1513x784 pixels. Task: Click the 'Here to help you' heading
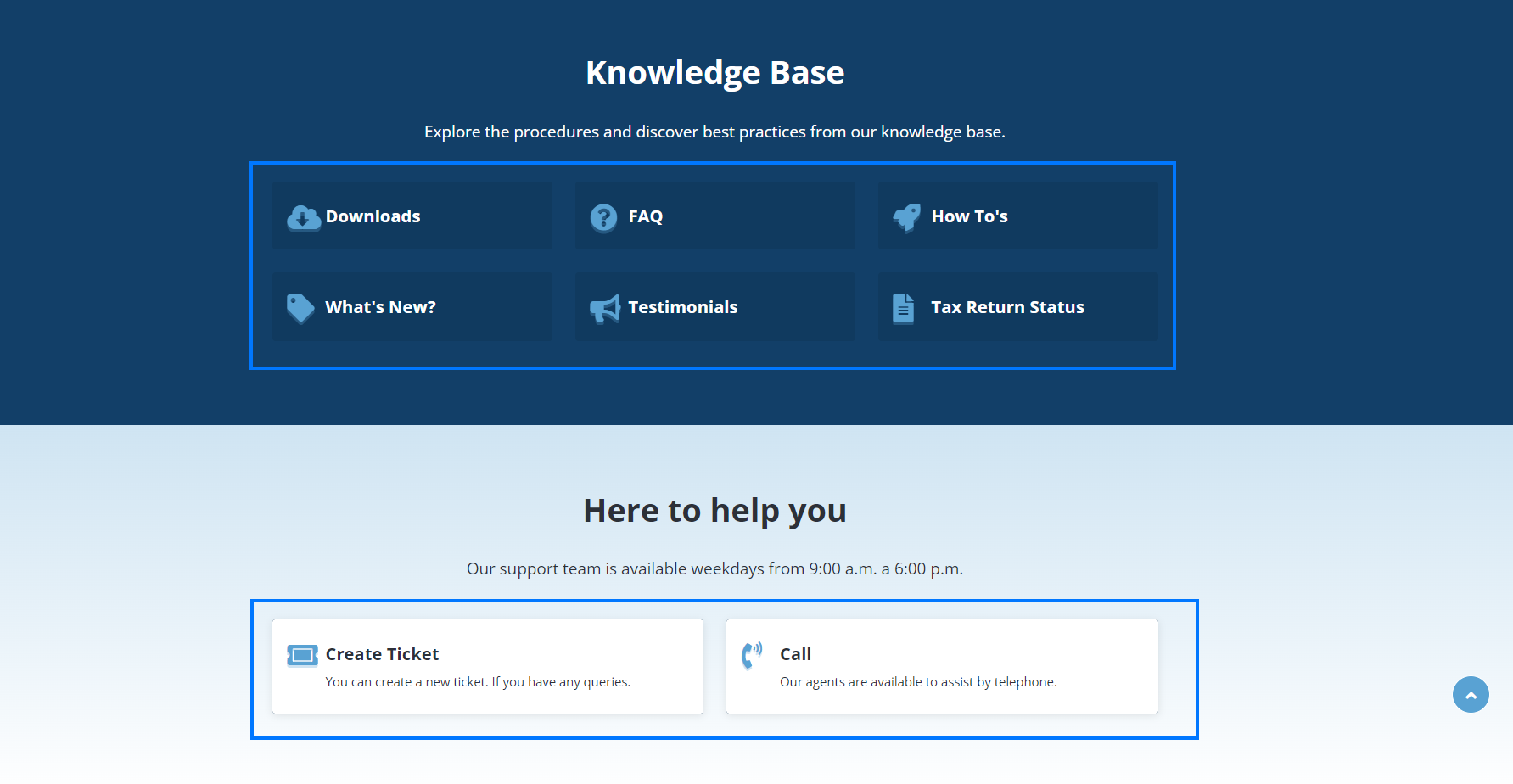[714, 511]
